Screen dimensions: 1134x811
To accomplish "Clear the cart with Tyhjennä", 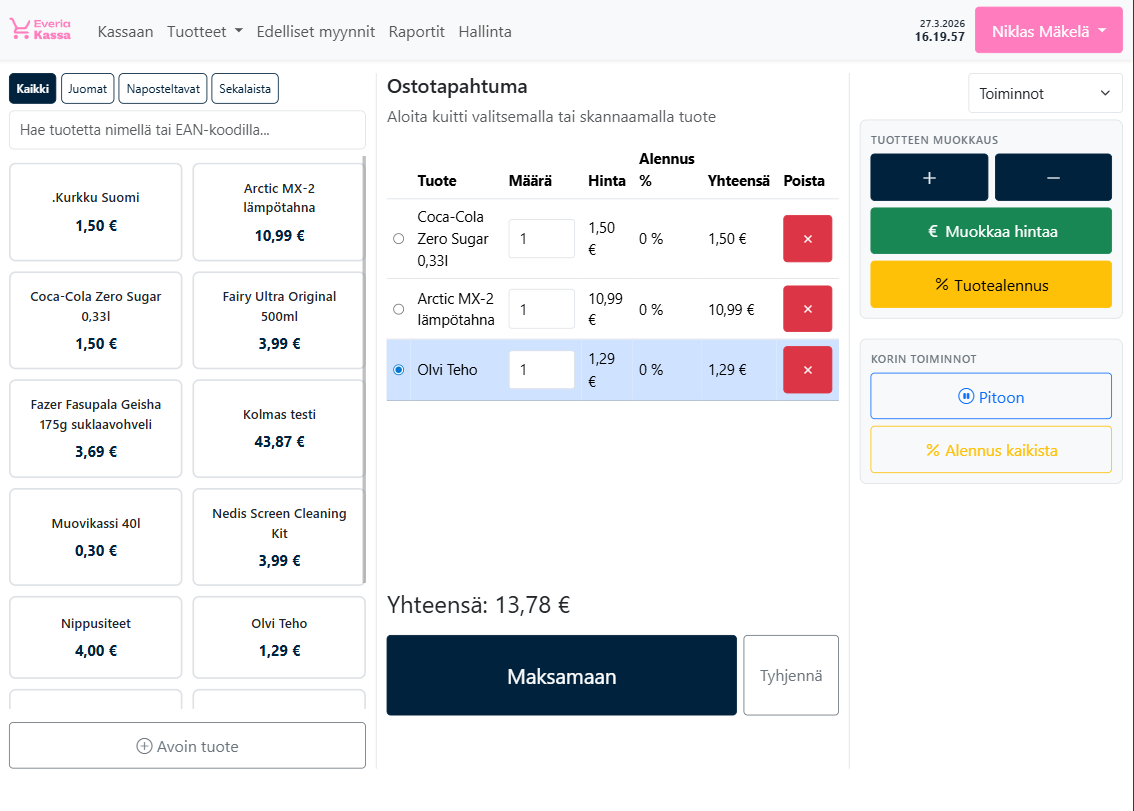I will click(x=791, y=676).
